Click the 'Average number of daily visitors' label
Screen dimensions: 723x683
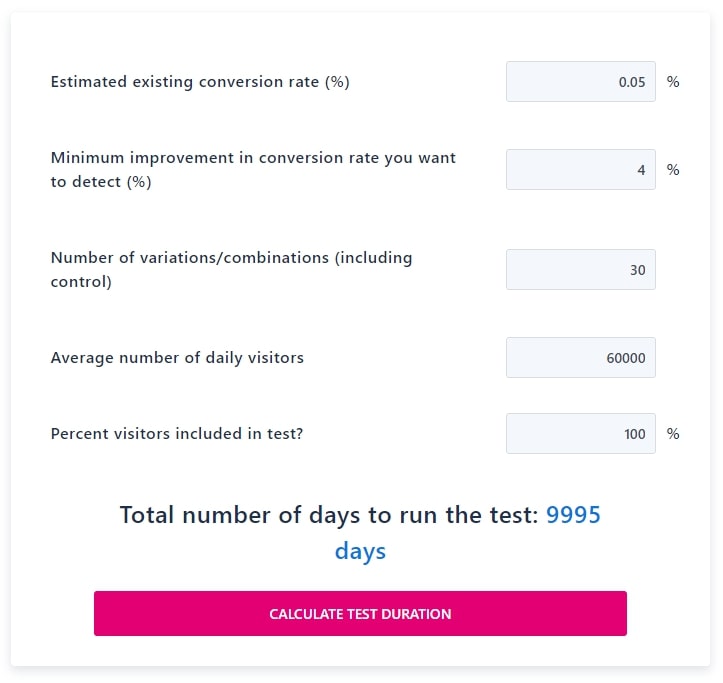(x=177, y=357)
